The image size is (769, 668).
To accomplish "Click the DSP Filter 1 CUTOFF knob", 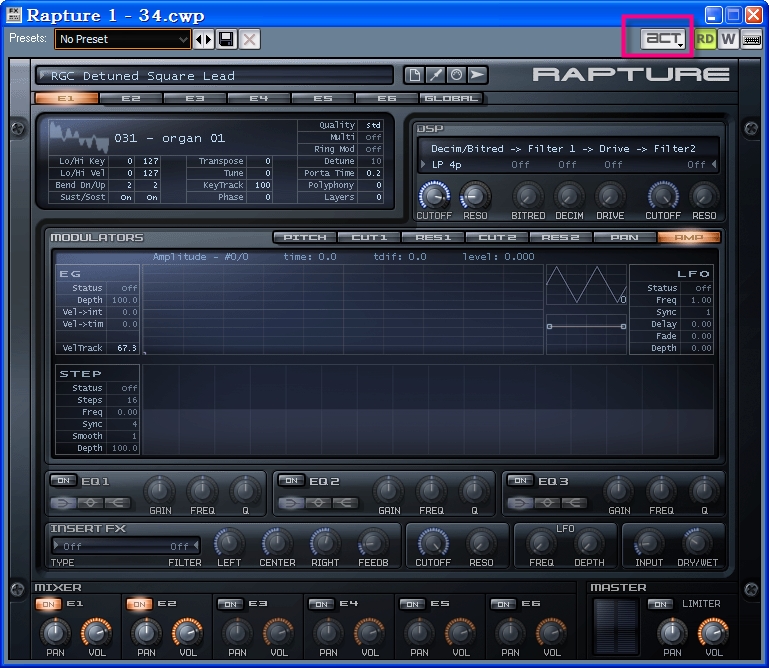I will pyautogui.click(x=434, y=196).
